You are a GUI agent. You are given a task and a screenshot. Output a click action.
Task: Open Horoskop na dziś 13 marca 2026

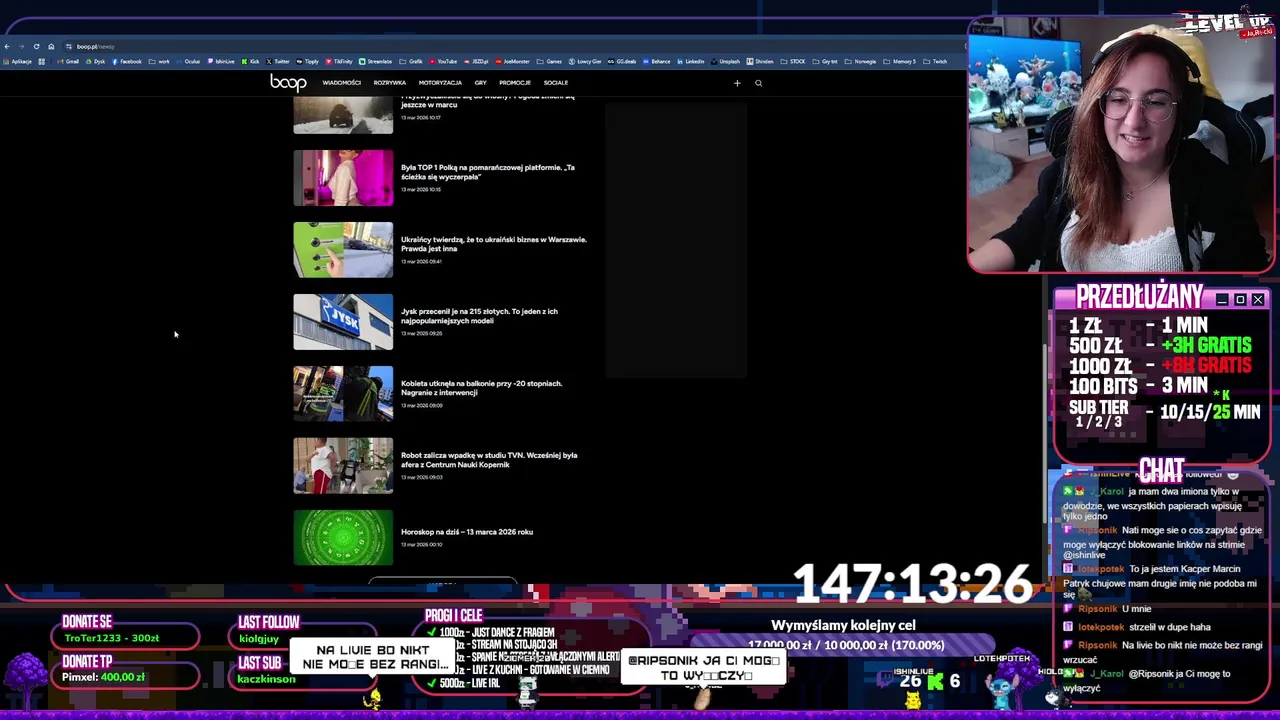(x=467, y=532)
